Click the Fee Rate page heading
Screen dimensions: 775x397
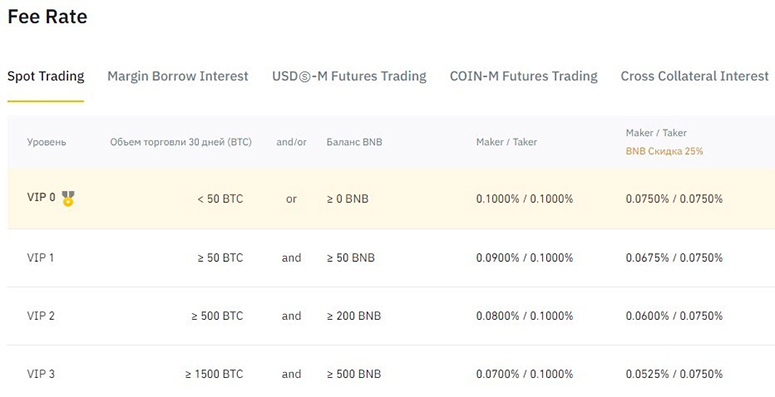coord(47,17)
